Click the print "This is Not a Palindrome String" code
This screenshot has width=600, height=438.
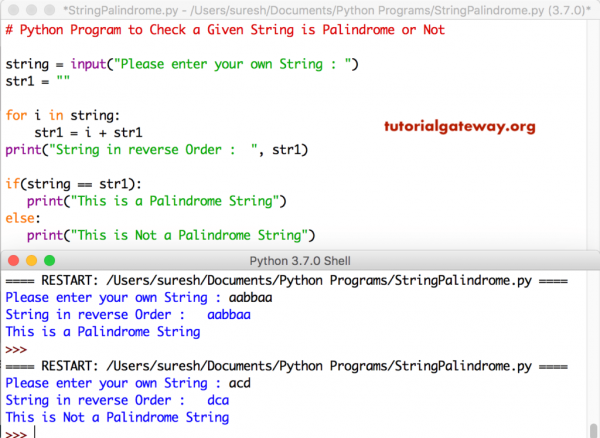point(171,235)
